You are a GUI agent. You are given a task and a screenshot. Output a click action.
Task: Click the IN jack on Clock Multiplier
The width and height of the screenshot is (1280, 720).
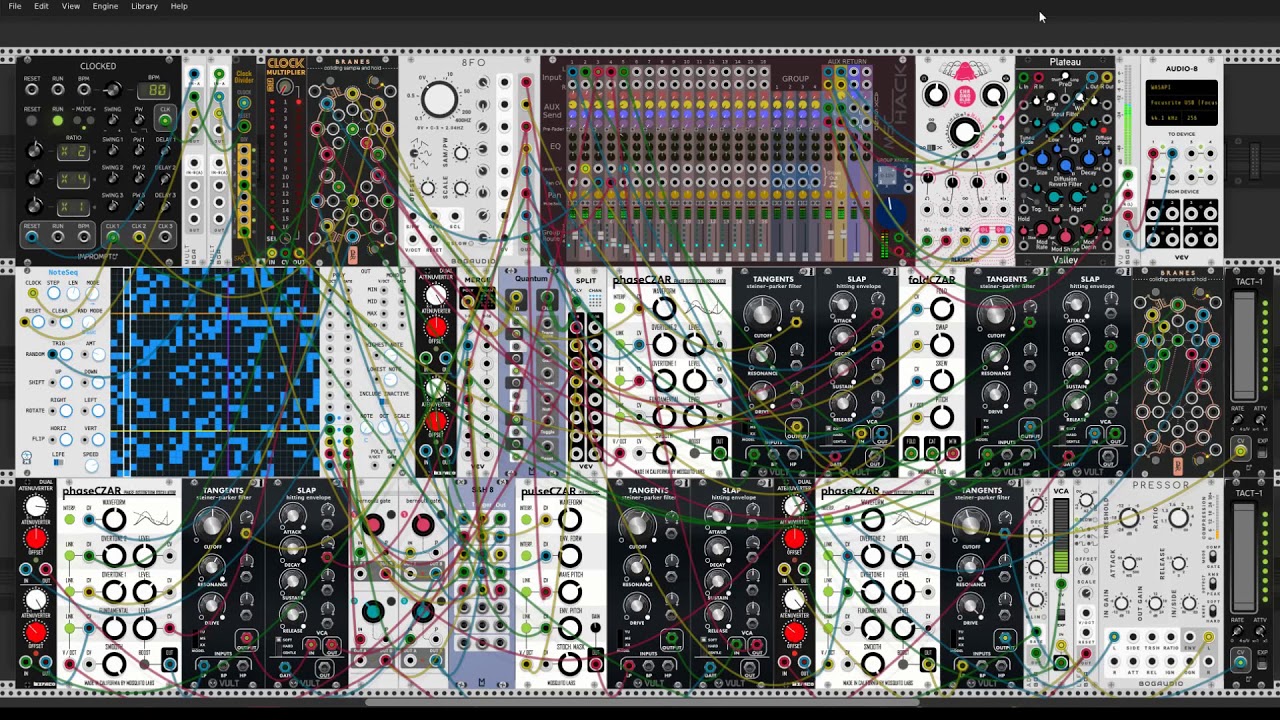click(272, 252)
